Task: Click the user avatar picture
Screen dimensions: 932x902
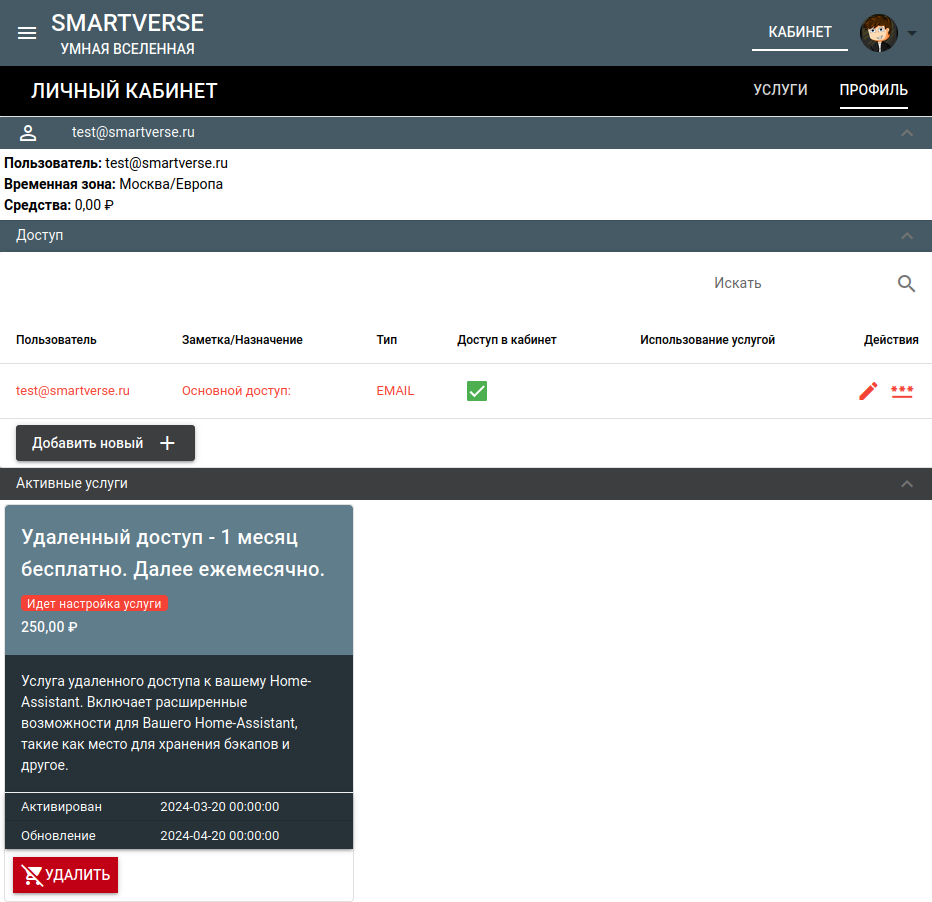Action: pos(879,33)
